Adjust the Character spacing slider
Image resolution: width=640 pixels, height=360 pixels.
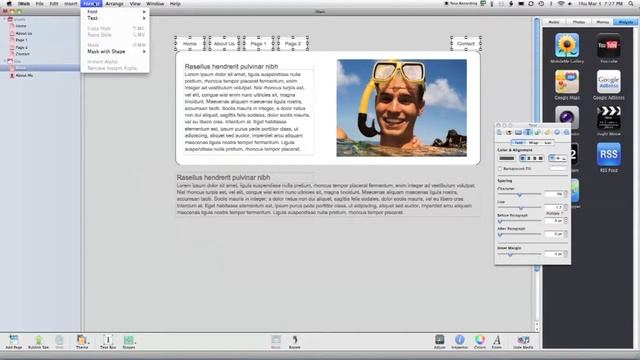pyautogui.click(x=519, y=194)
